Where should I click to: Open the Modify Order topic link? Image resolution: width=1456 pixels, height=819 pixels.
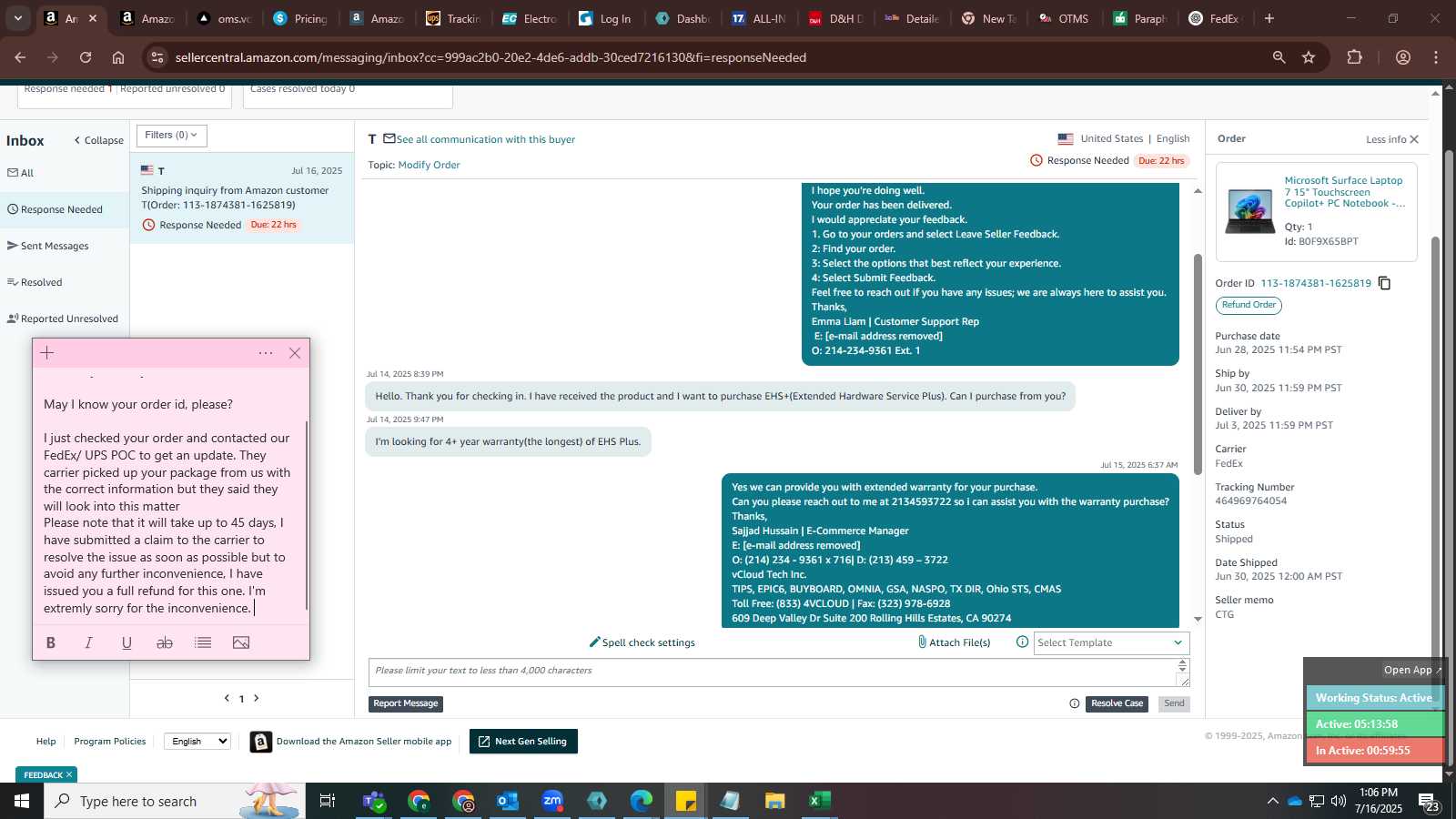tap(429, 165)
